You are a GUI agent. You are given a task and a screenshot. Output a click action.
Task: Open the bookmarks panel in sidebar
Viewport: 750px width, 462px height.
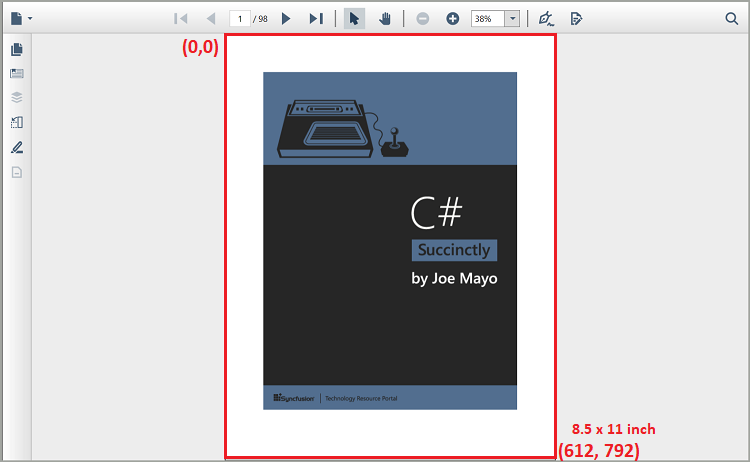(x=17, y=74)
